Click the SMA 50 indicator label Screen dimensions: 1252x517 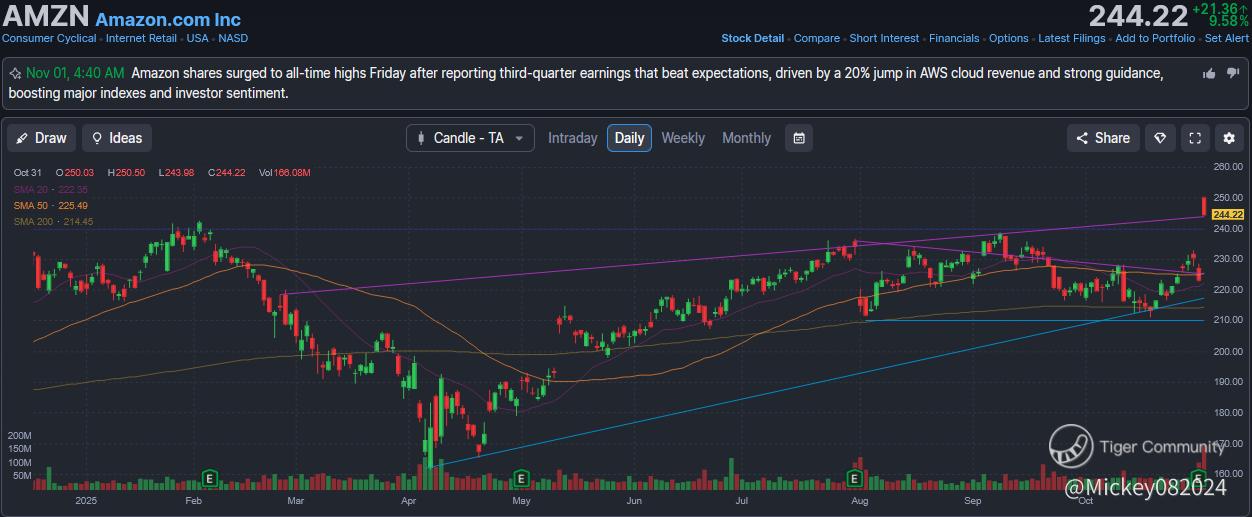coord(51,205)
